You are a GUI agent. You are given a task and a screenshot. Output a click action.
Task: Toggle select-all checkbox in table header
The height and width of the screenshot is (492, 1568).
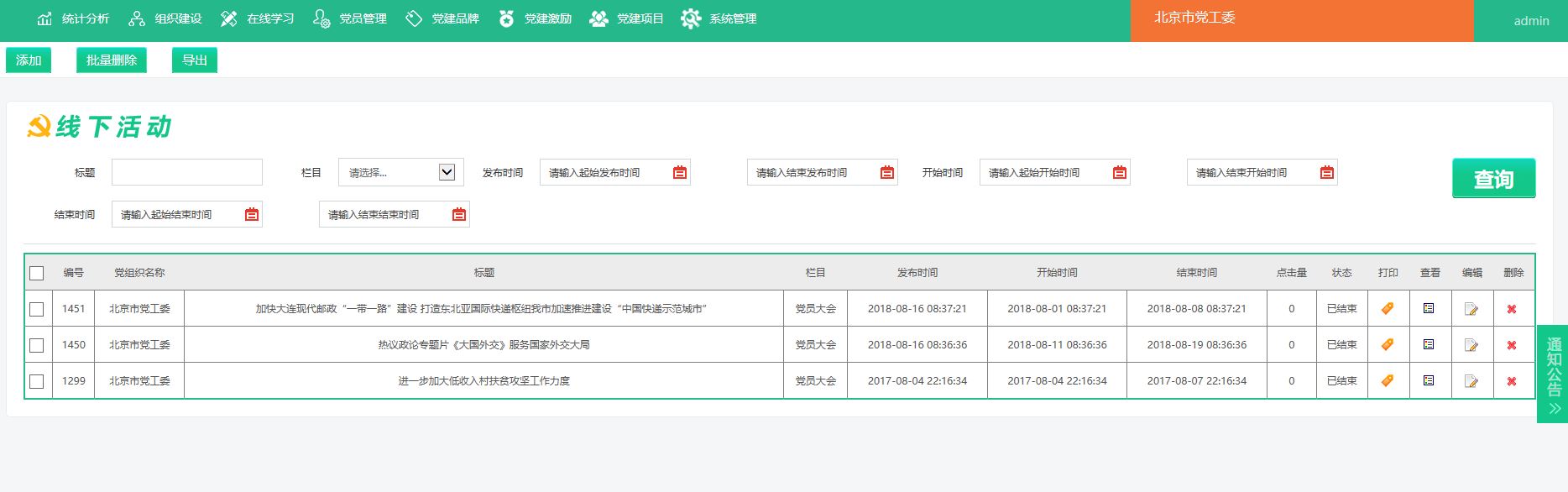pos(37,273)
